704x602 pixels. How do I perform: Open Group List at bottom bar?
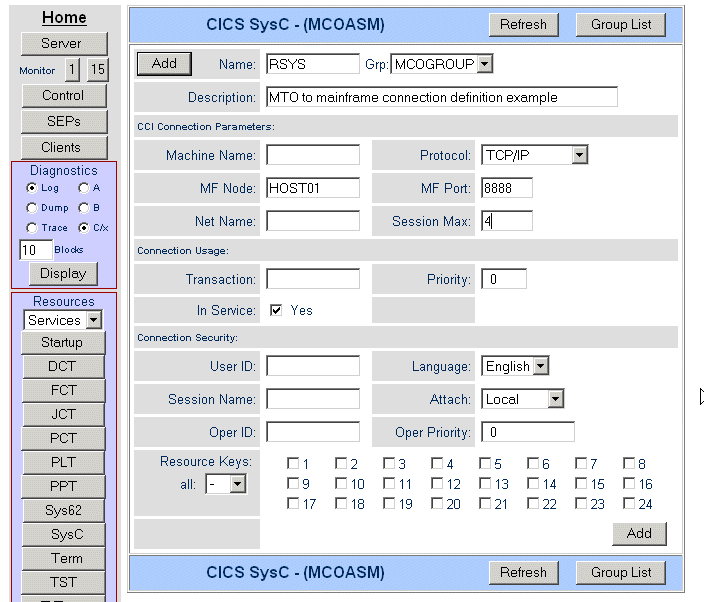[620, 573]
